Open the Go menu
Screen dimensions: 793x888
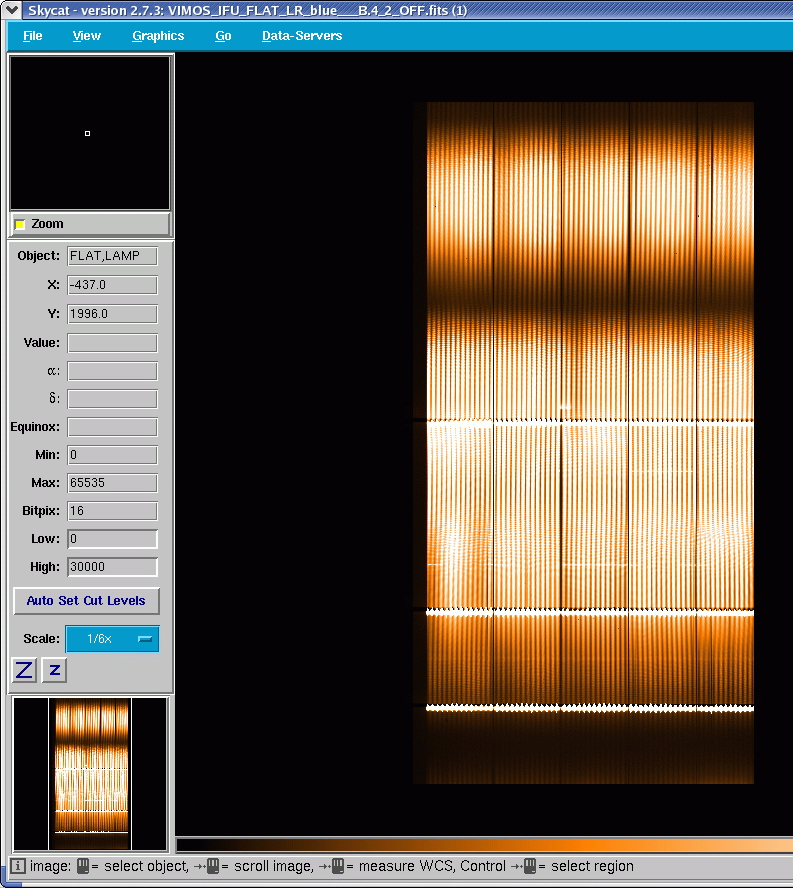coord(223,36)
